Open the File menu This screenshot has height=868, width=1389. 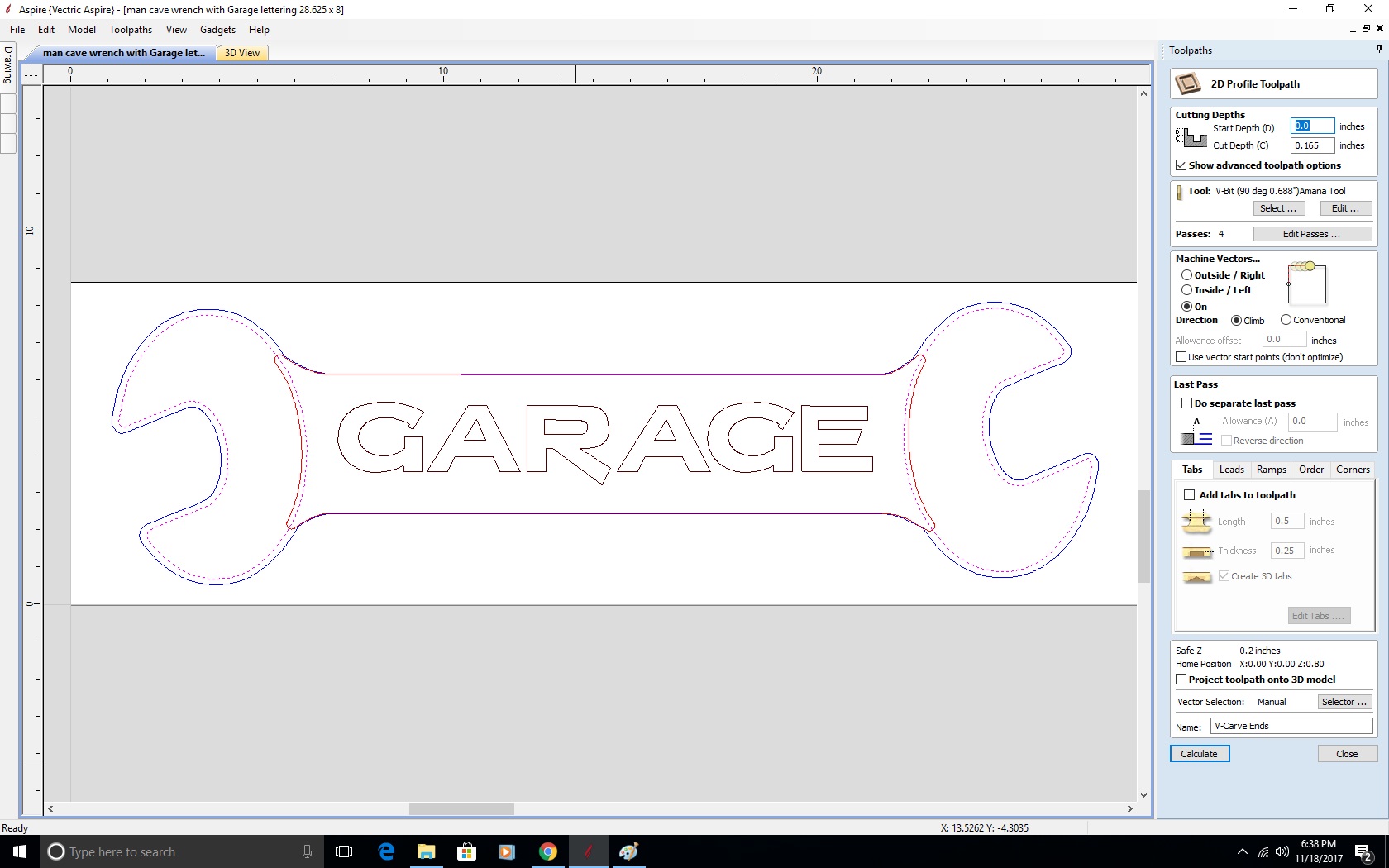click(17, 30)
